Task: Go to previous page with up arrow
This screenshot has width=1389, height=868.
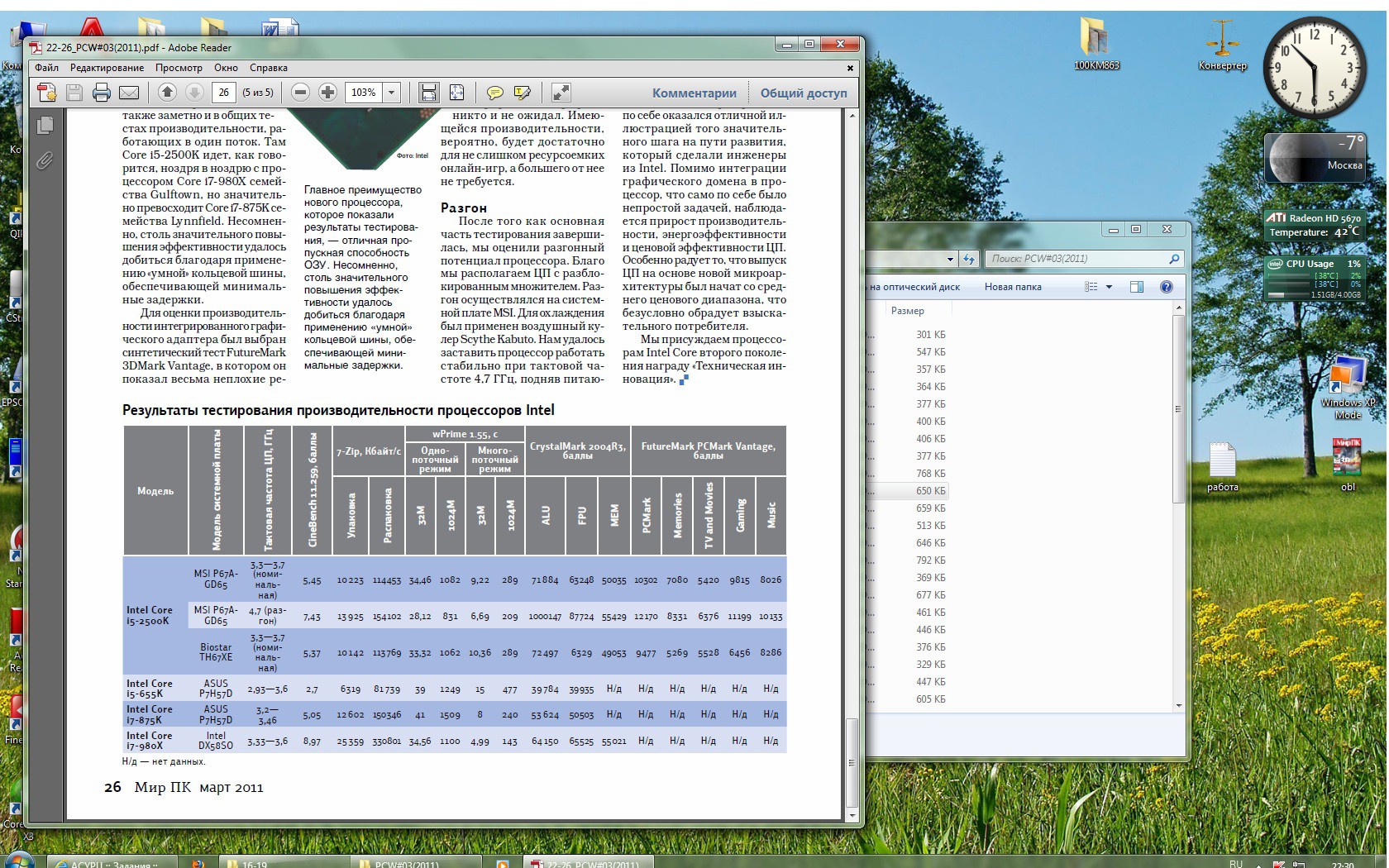Action: coord(167,93)
